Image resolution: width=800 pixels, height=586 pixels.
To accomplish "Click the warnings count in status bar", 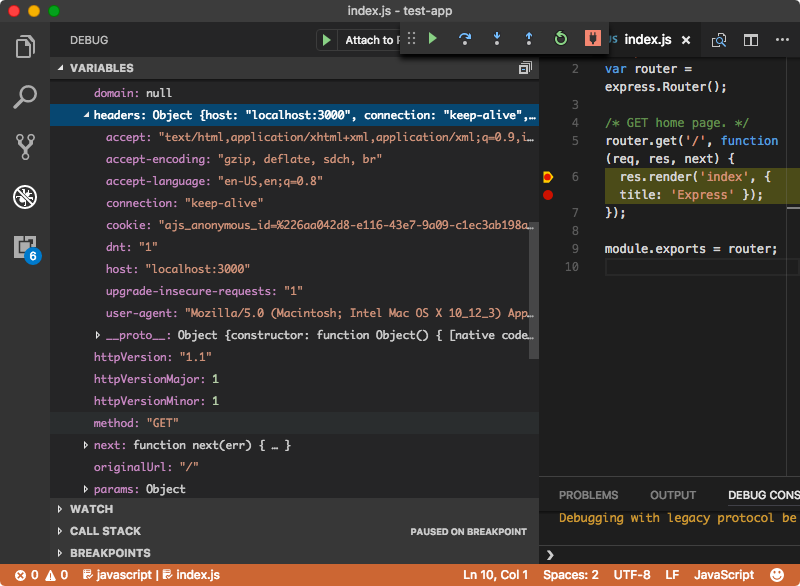I will click(57, 575).
